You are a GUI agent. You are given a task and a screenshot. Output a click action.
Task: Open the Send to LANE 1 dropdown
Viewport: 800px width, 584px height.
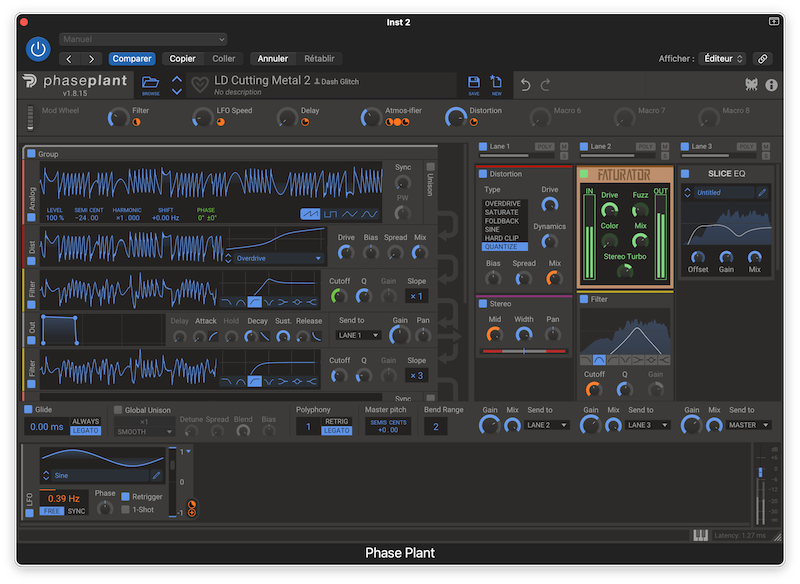click(359, 335)
